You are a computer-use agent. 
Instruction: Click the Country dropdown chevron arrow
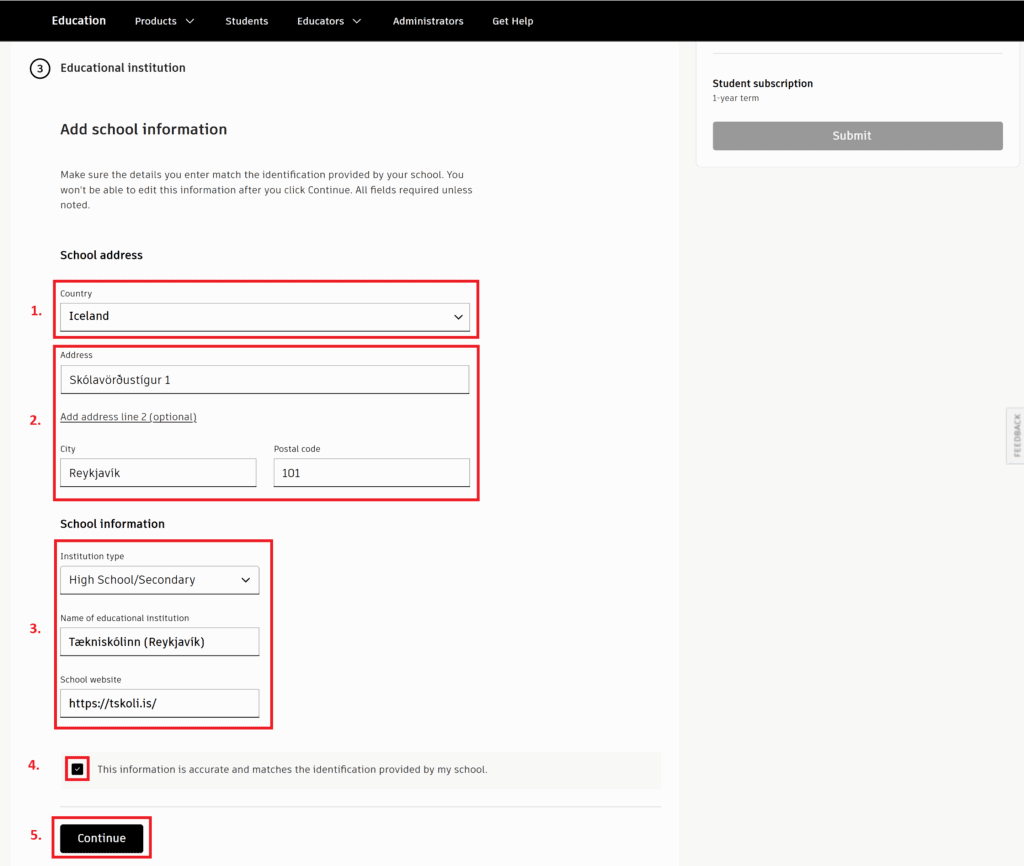(x=458, y=317)
